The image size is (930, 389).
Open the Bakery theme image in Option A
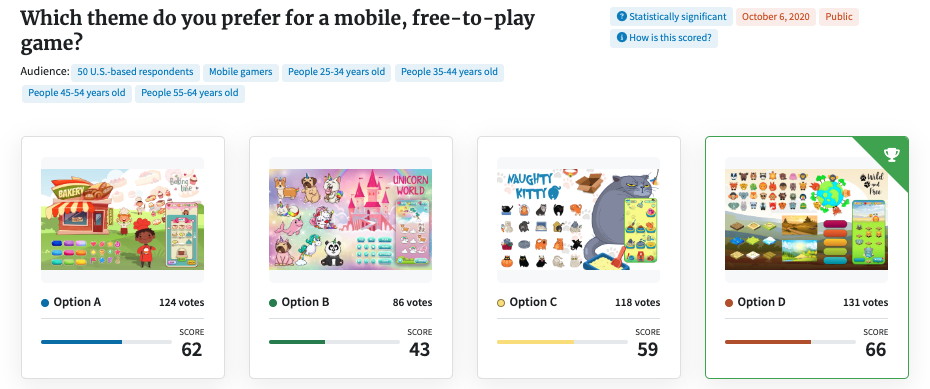(122, 219)
